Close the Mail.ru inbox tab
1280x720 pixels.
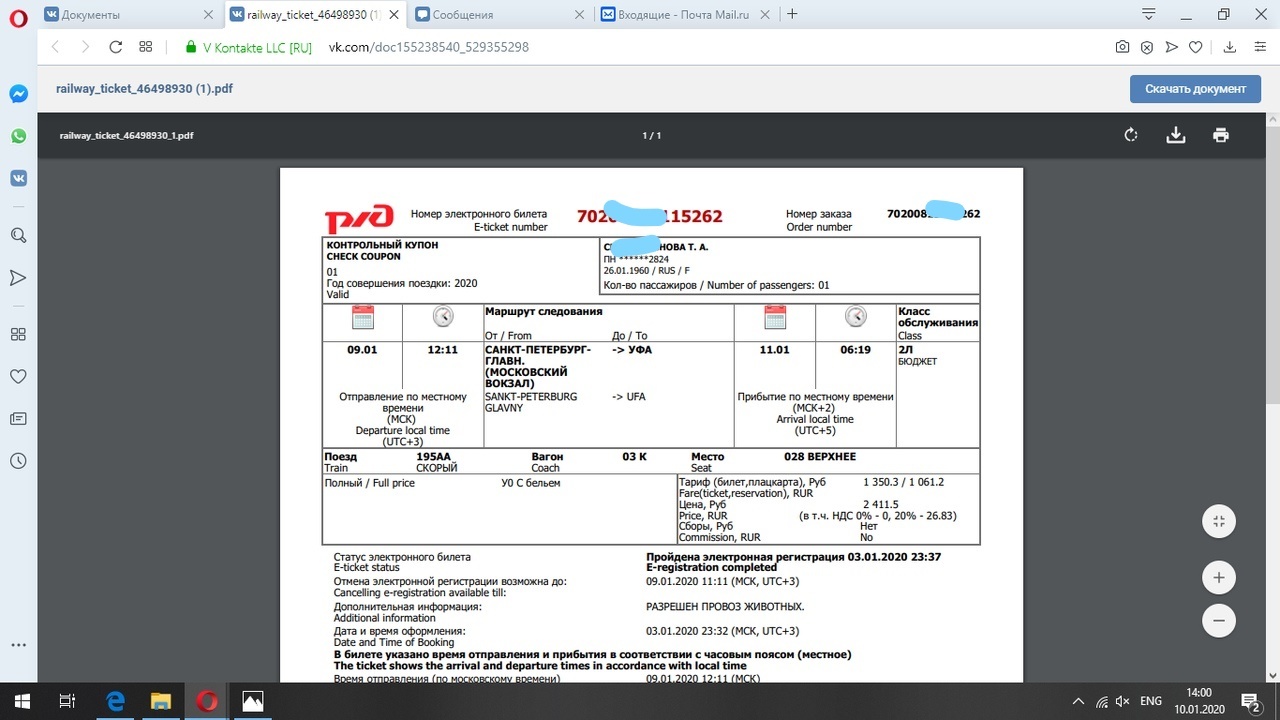(x=765, y=14)
